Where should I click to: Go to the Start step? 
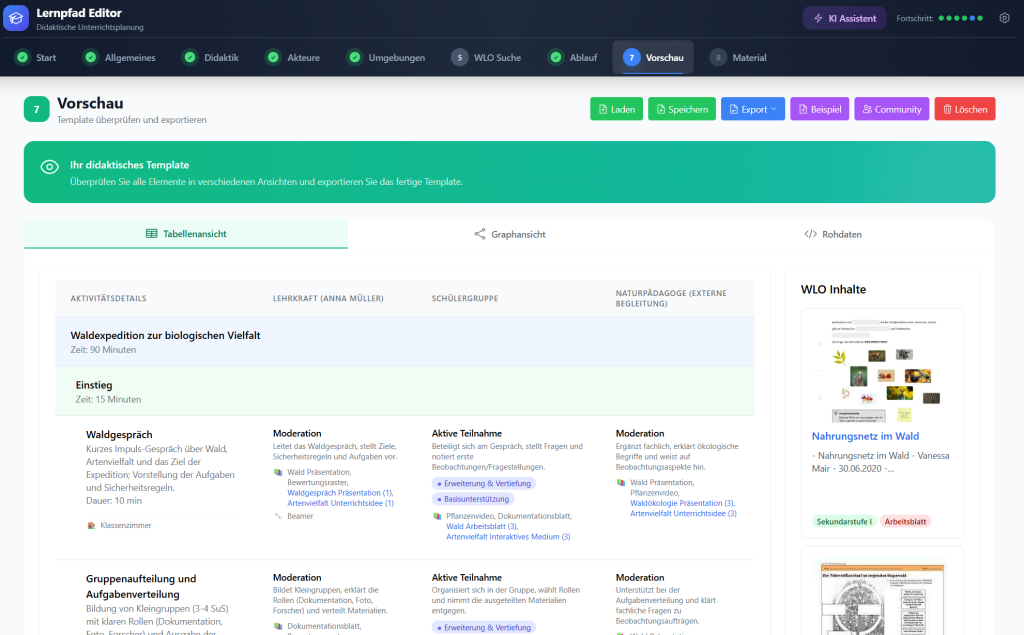pyautogui.click(x=37, y=57)
